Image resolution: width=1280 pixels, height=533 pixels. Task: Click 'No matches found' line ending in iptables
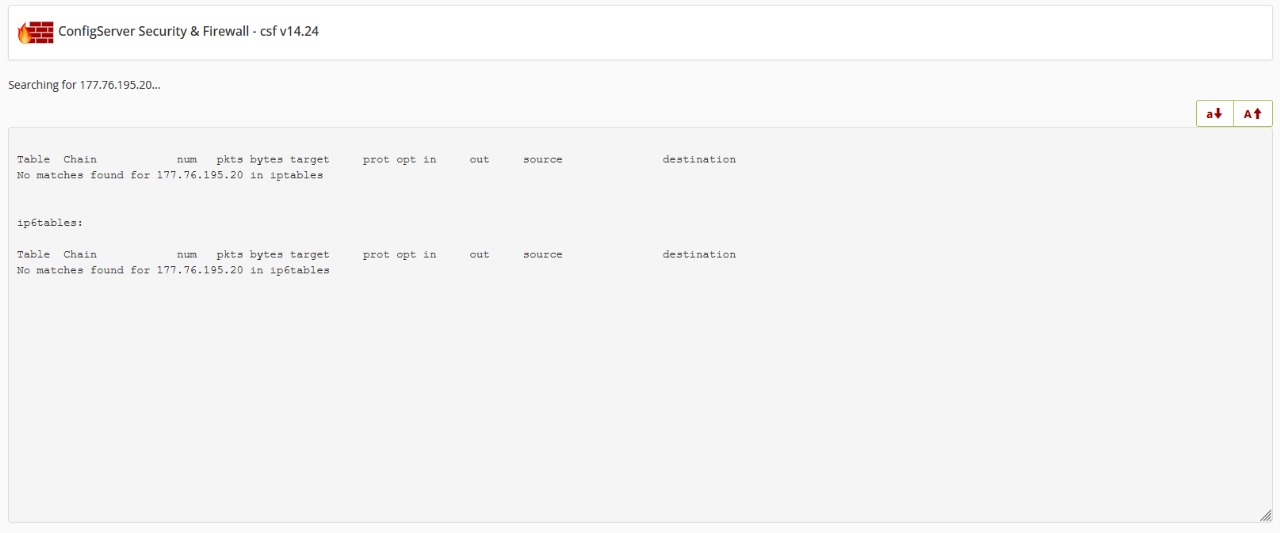point(170,175)
